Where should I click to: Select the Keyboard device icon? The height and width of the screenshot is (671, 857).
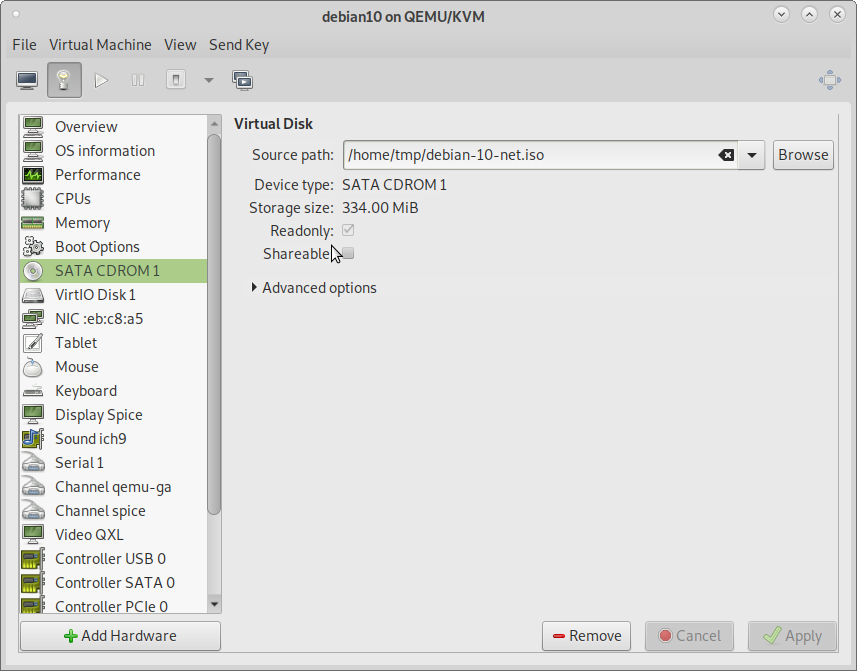tap(33, 391)
